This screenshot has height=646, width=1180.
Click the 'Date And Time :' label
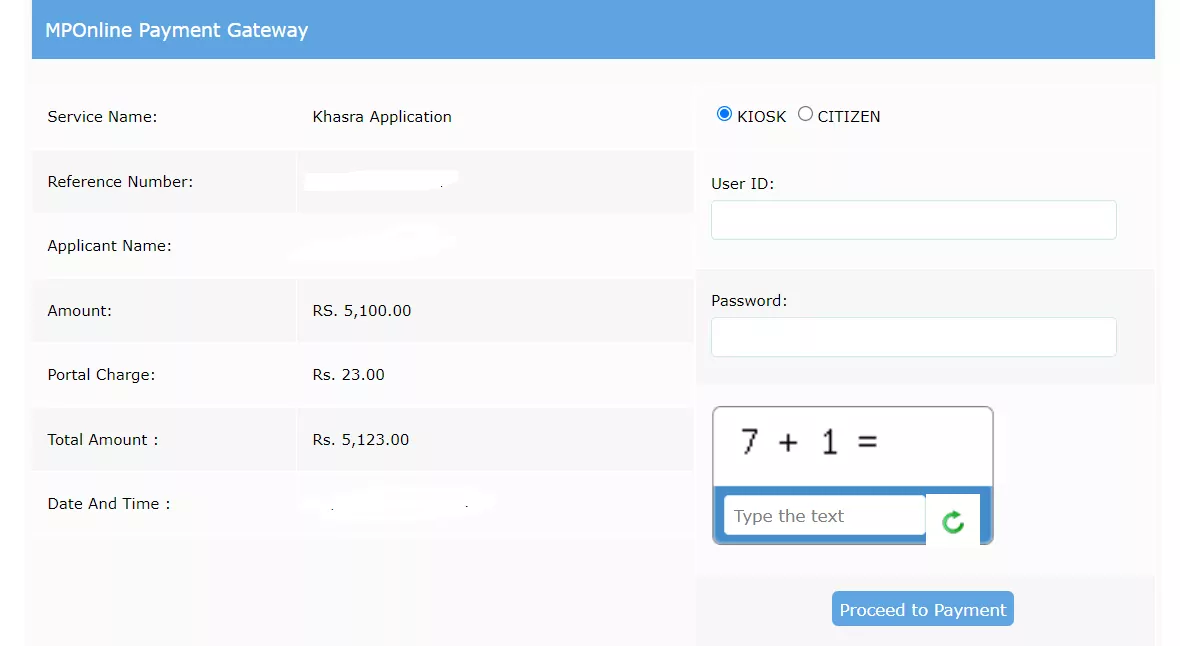pos(109,504)
